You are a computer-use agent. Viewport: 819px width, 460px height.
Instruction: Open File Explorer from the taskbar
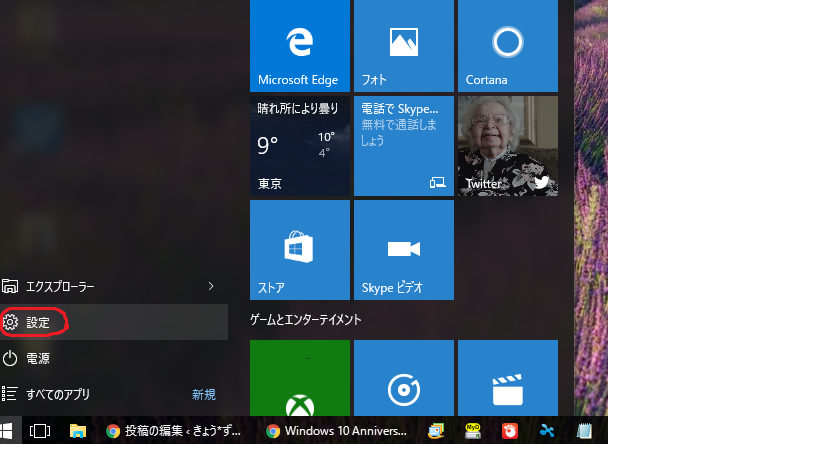click(78, 431)
